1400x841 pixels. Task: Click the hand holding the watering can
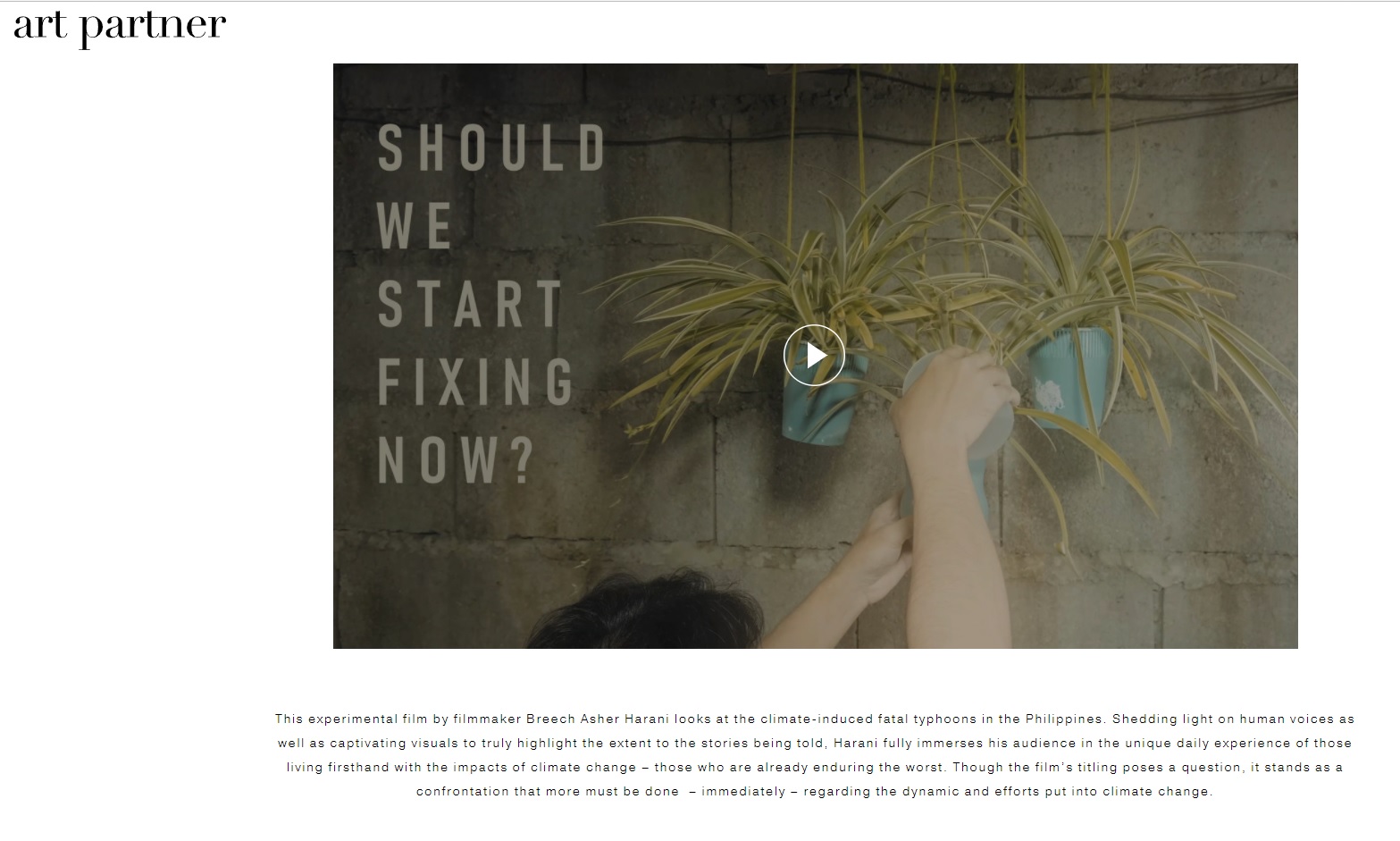[x=951, y=389]
